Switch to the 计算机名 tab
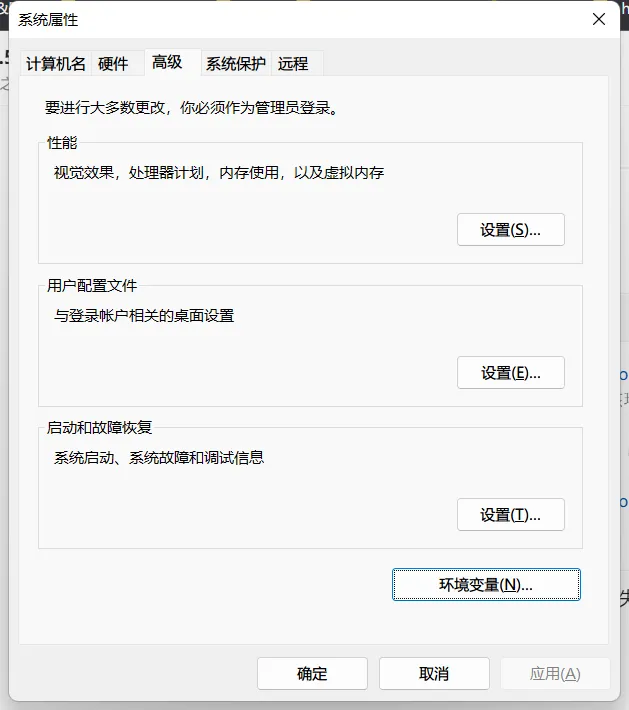The width and height of the screenshot is (629, 710). (x=56, y=64)
